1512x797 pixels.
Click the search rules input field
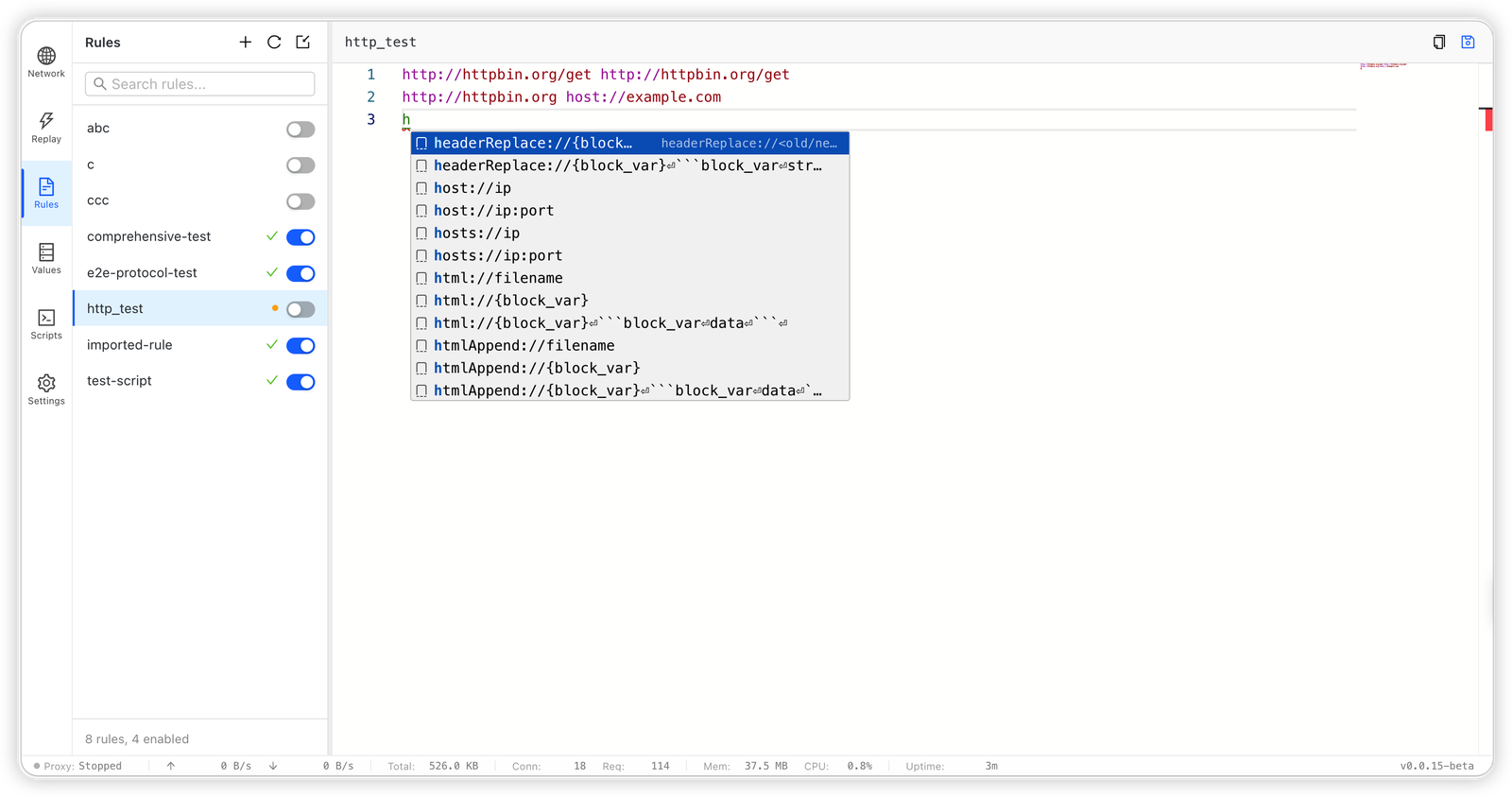click(x=200, y=84)
